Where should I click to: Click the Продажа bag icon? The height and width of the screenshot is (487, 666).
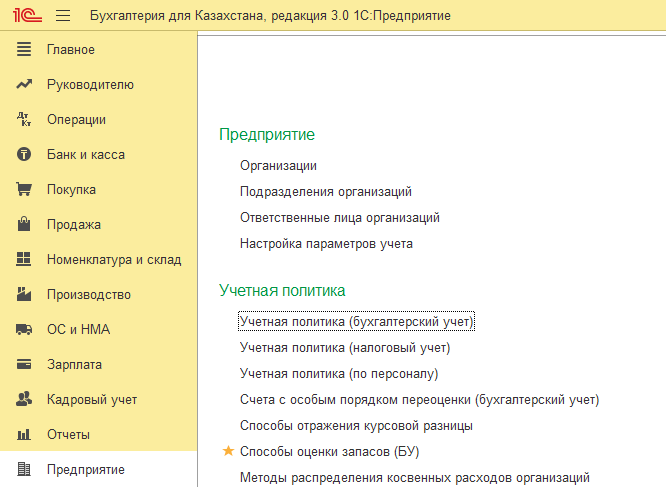coord(24,224)
